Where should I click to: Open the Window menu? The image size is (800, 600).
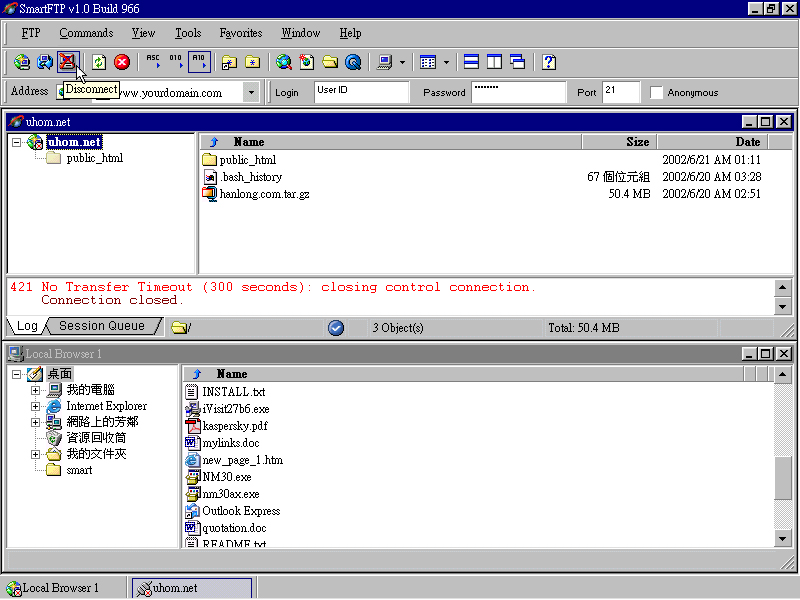tap(301, 33)
